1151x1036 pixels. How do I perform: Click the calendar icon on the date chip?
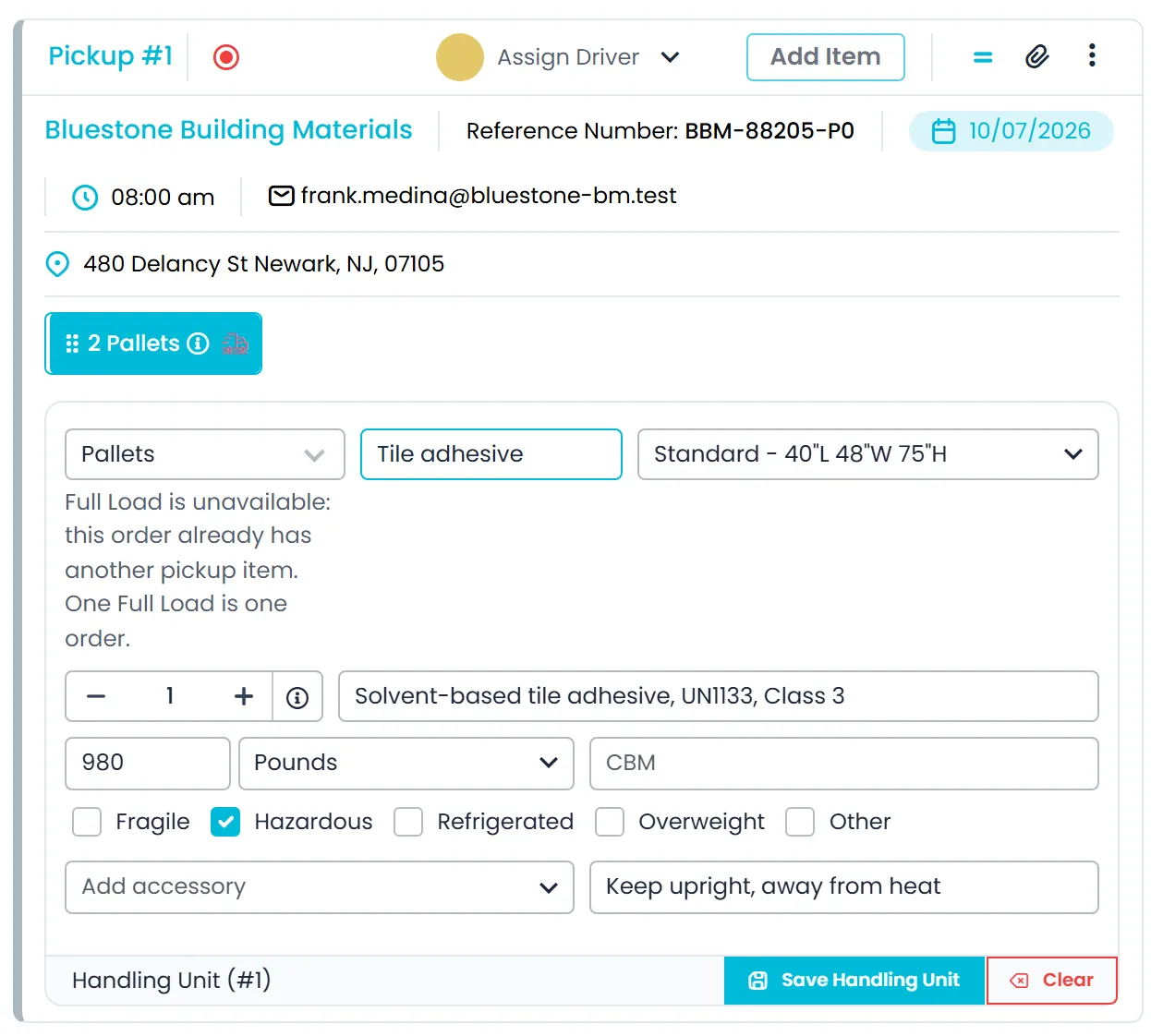tap(943, 131)
